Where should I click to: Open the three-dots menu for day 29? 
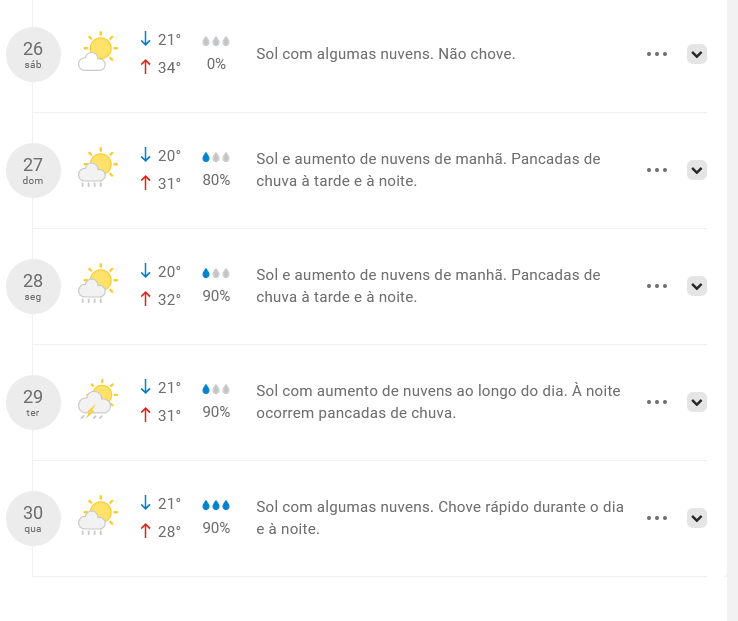click(657, 402)
